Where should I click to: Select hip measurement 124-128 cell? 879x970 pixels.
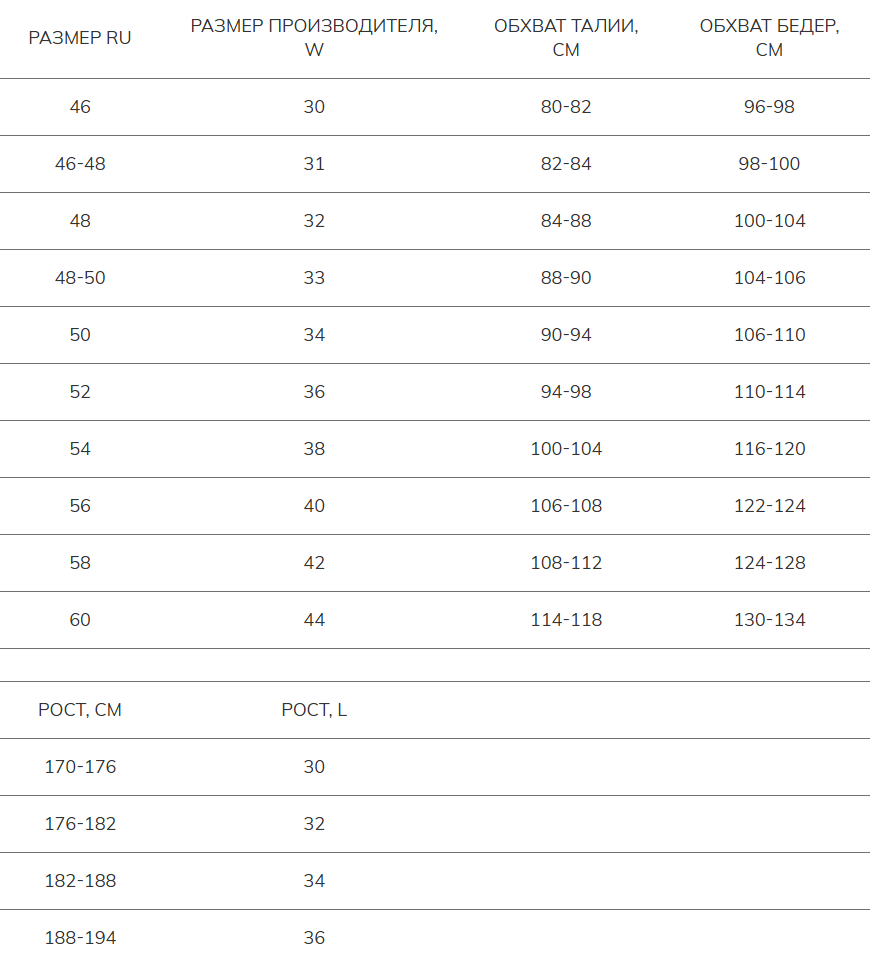pos(769,562)
